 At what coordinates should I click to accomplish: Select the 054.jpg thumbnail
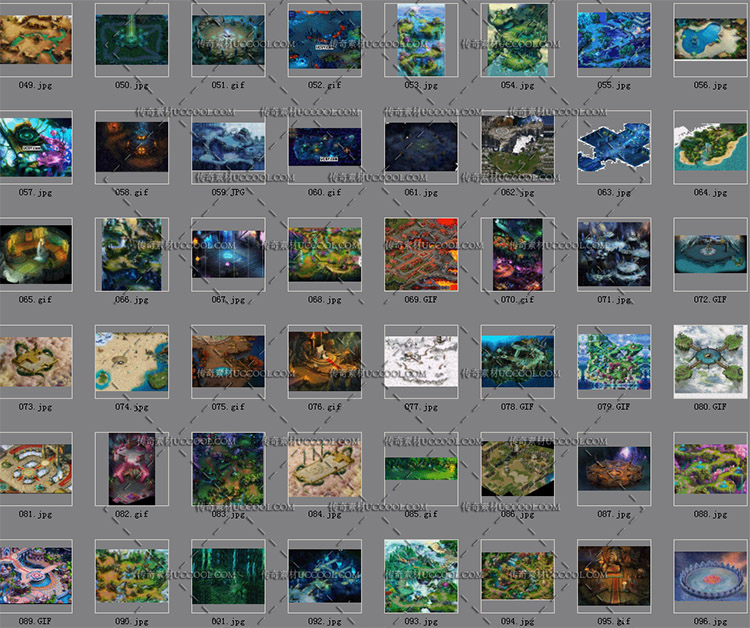[x=518, y=40]
